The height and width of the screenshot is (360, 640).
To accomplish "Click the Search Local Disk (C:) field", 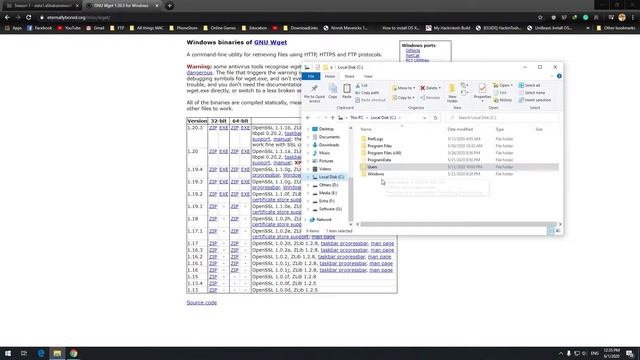I will [502, 118].
